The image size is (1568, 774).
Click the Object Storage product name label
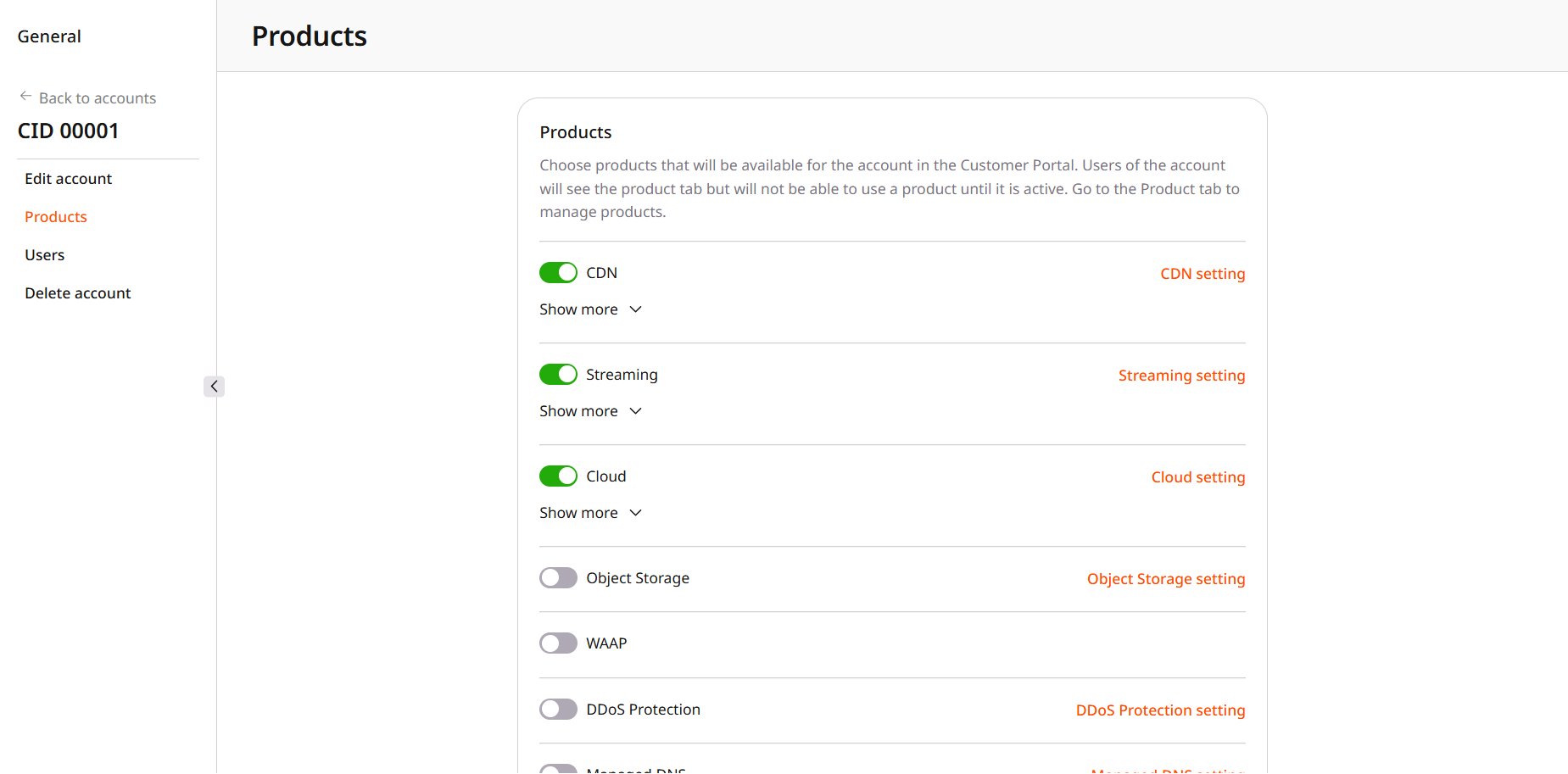click(638, 578)
